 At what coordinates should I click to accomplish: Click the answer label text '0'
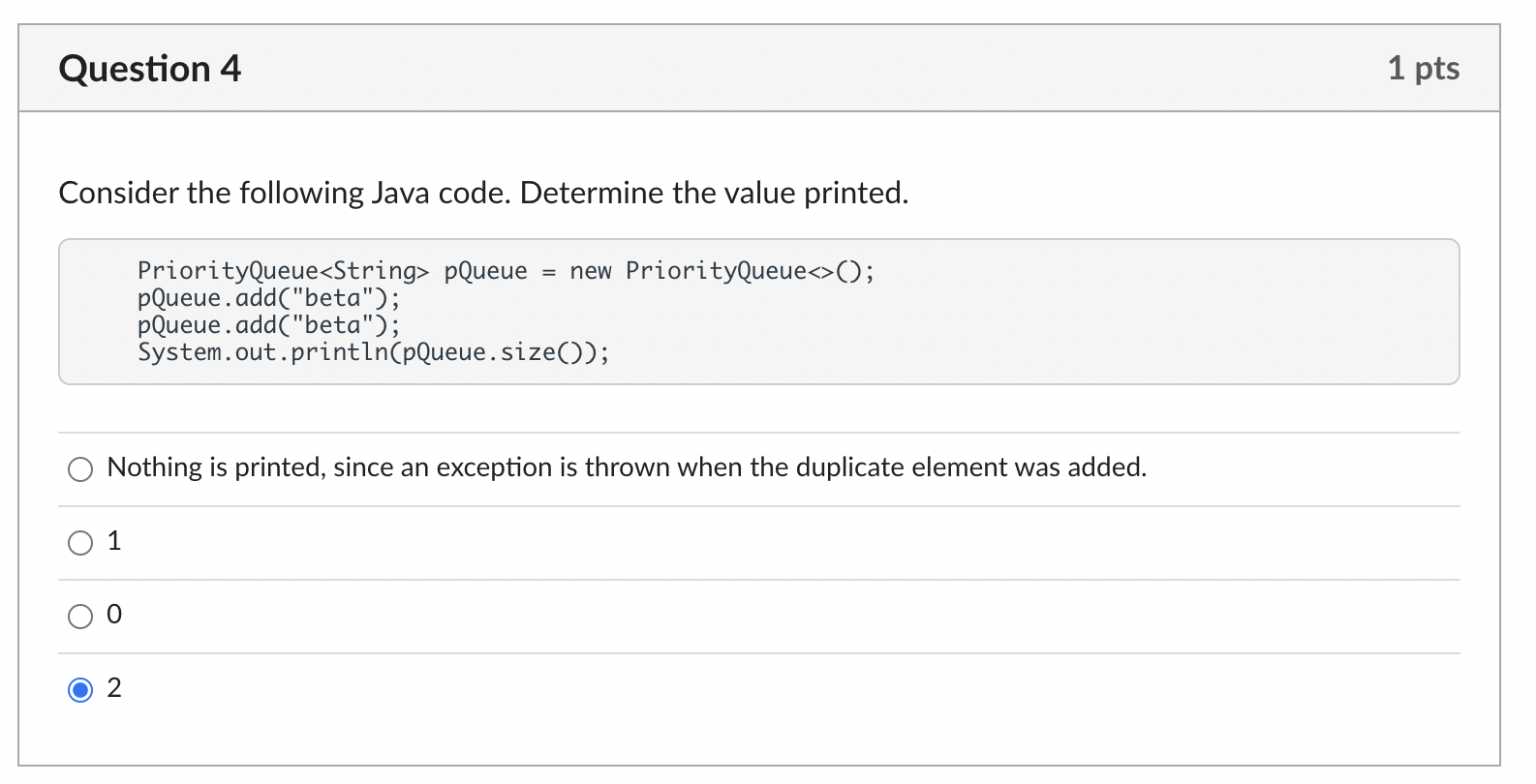[x=114, y=615]
